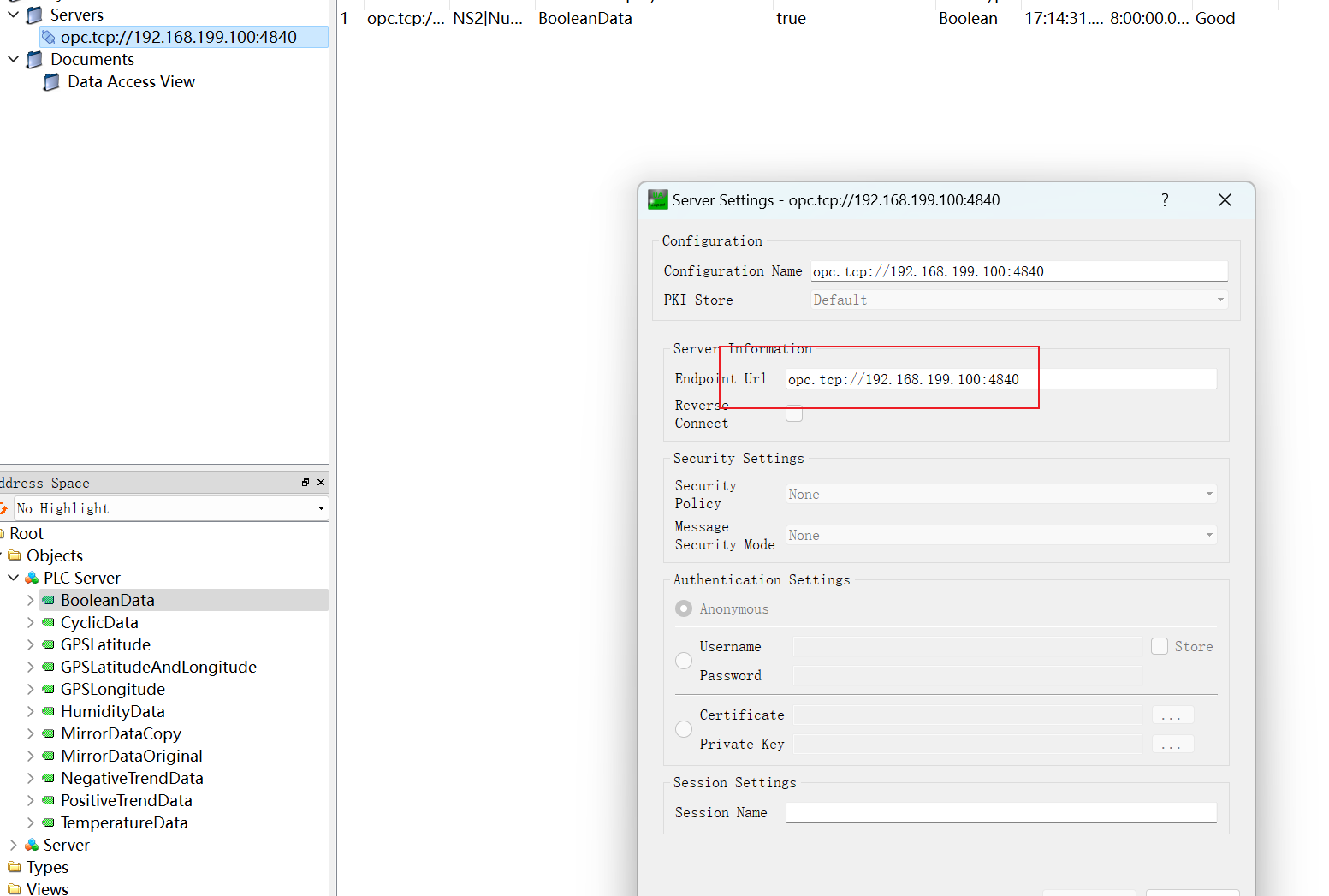This screenshot has width=1329, height=896.
Task: Enable the Reverse Connect checkbox
Action: [794, 413]
